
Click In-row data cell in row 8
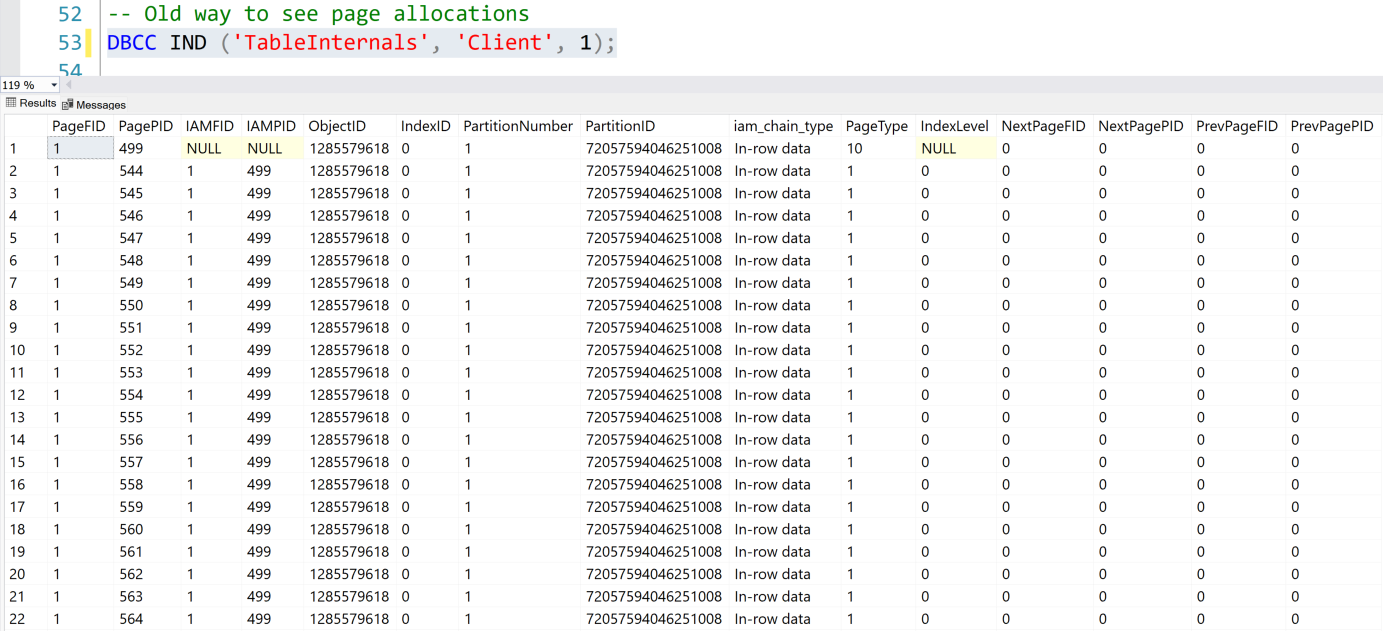pyautogui.click(x=783, y=305)
